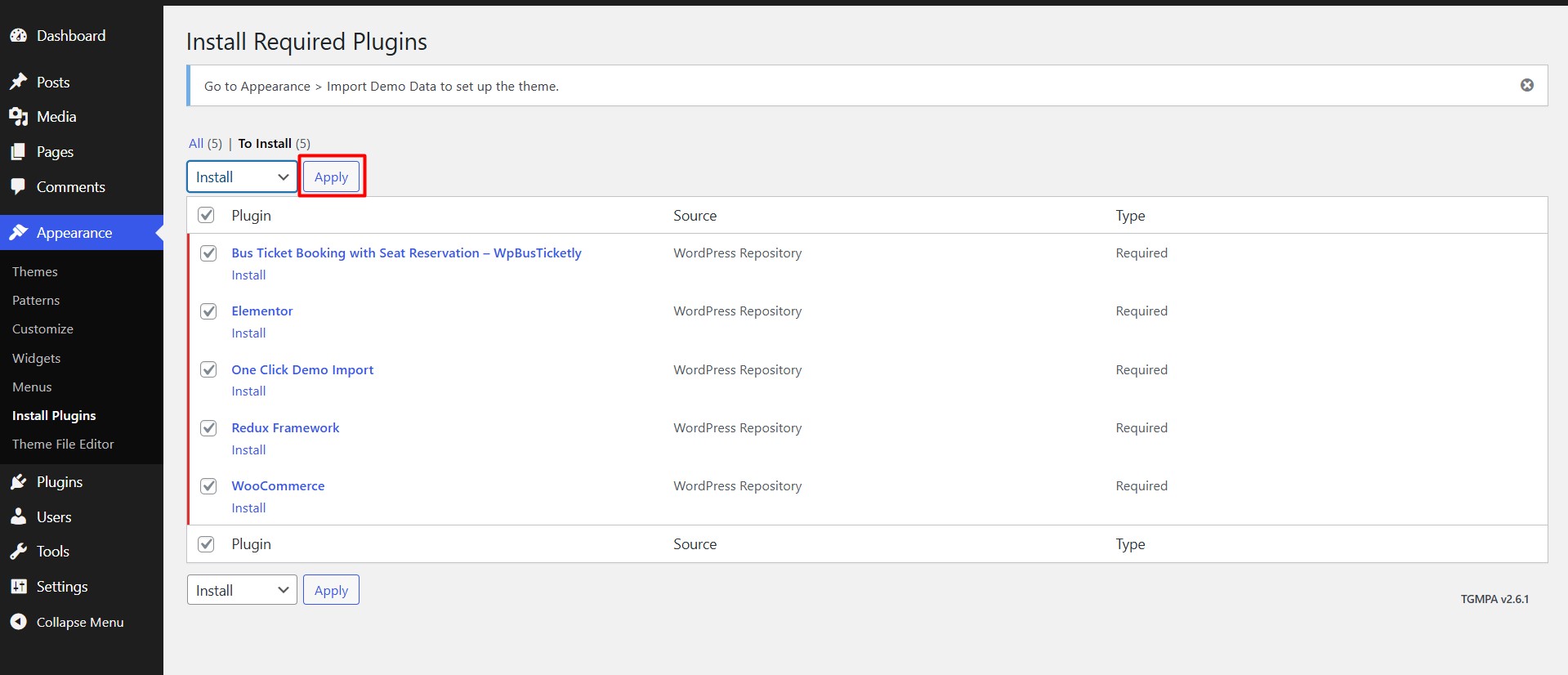The height and width of the screenshot is (675, 1568).
Task: Click the Comments speech bubble icon
Action: point(18,187)
